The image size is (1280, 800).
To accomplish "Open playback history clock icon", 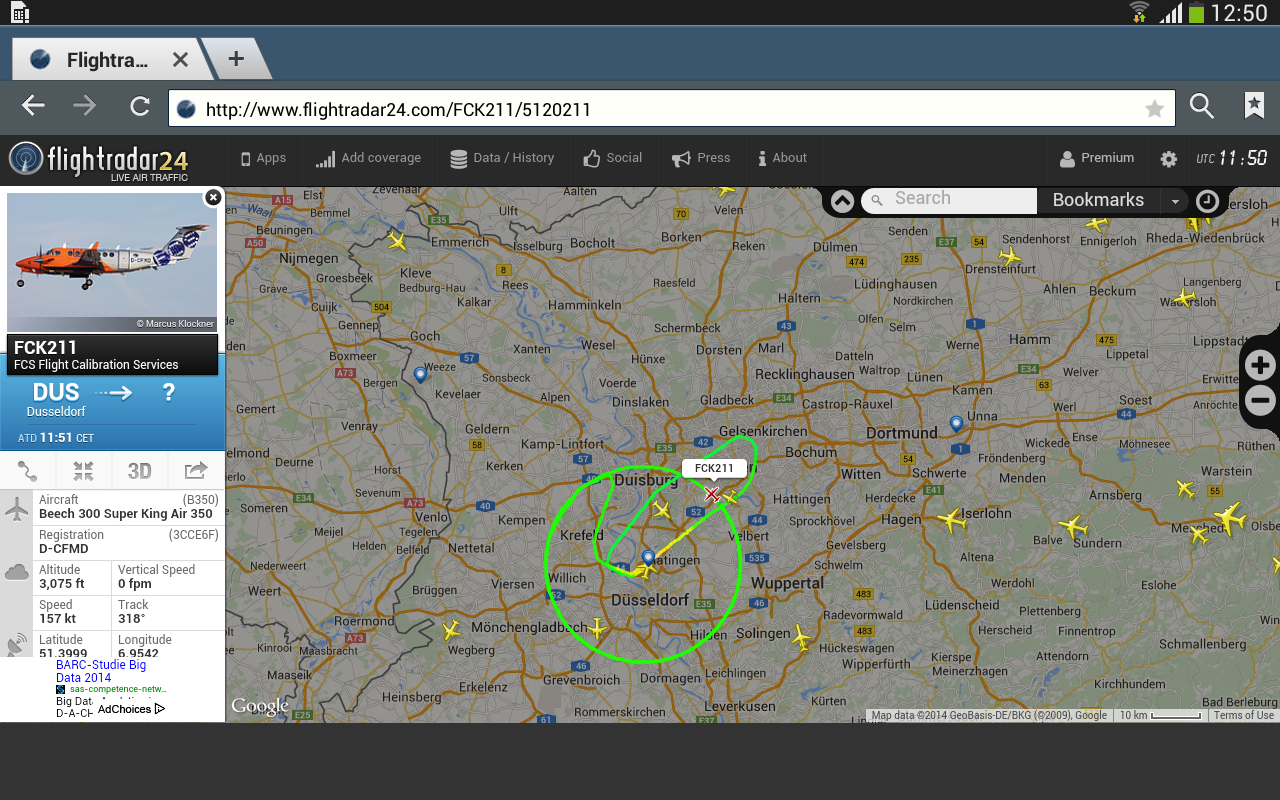I will [1207, 201].
